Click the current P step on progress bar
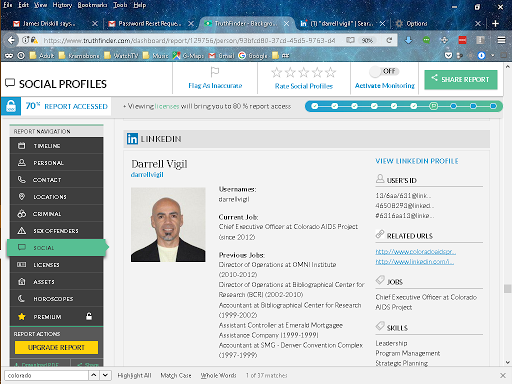Screen dimensions: 512x384 point(433,106)
